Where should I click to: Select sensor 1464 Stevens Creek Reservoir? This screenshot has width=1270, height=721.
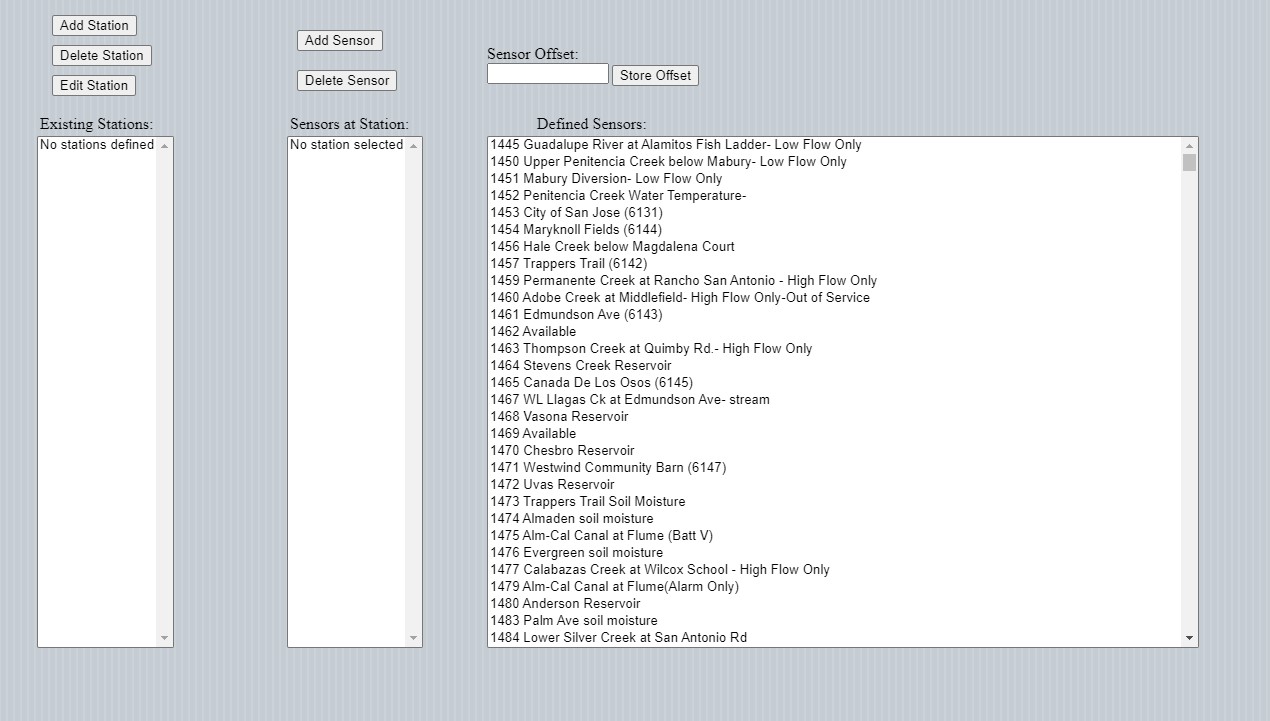pyautogui.click(x=580, y=366)
